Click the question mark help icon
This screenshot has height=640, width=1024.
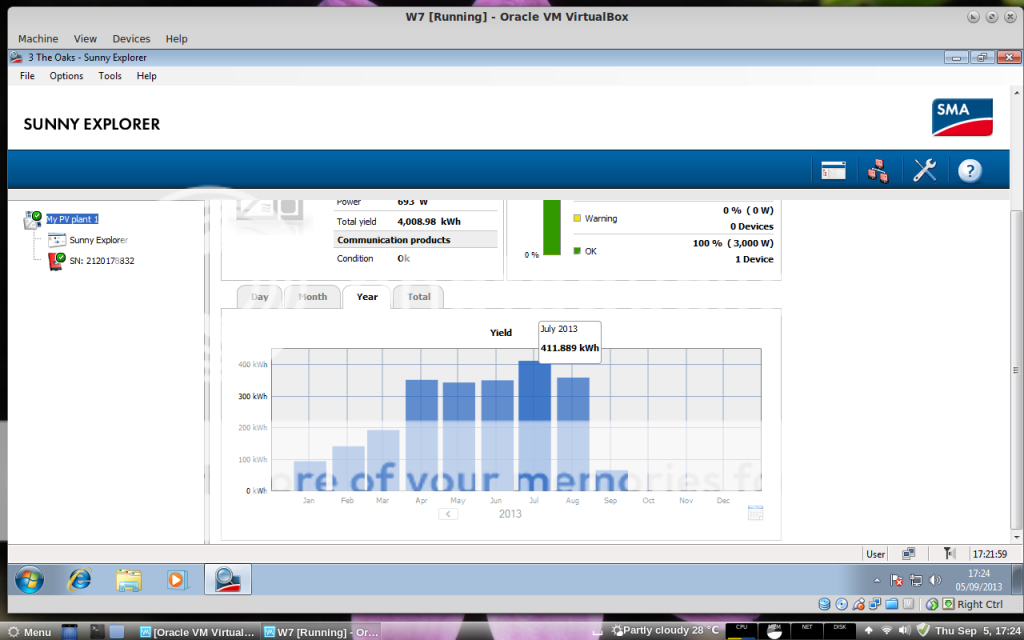[x=970, y=170]
